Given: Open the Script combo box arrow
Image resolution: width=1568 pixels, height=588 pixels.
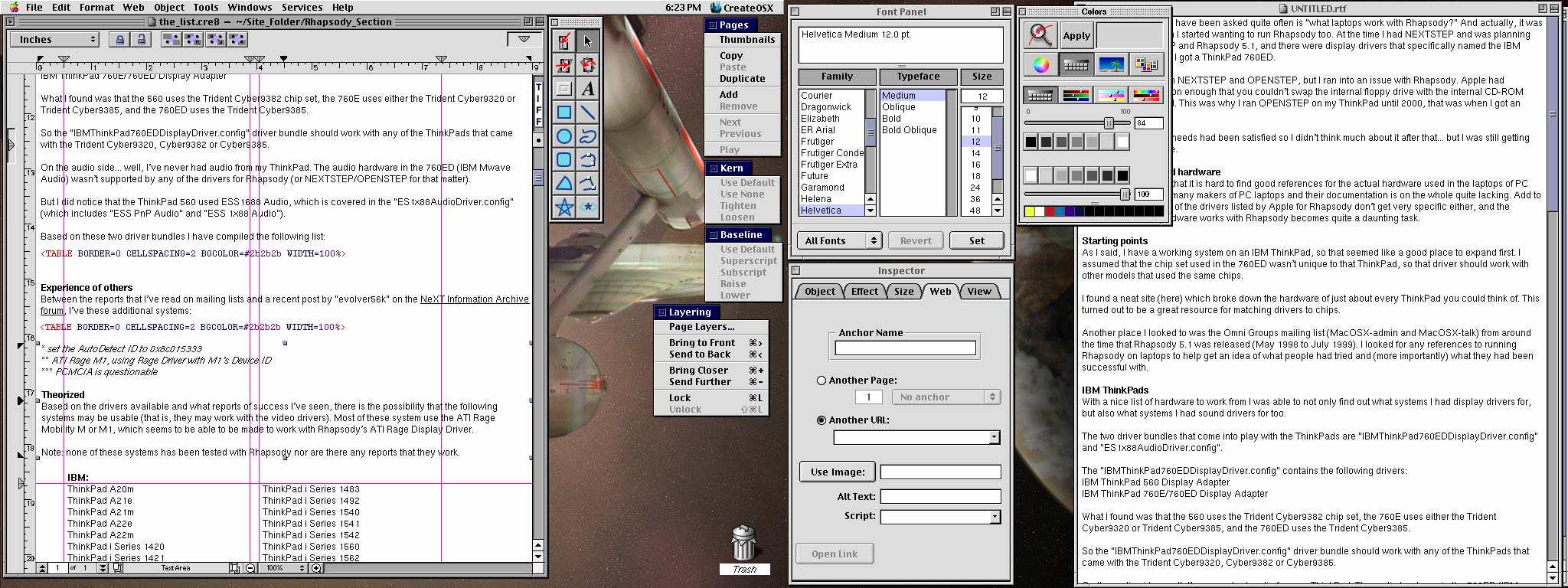Looking at the screenshot, I should pyautogui.click(x=994, y=517).
